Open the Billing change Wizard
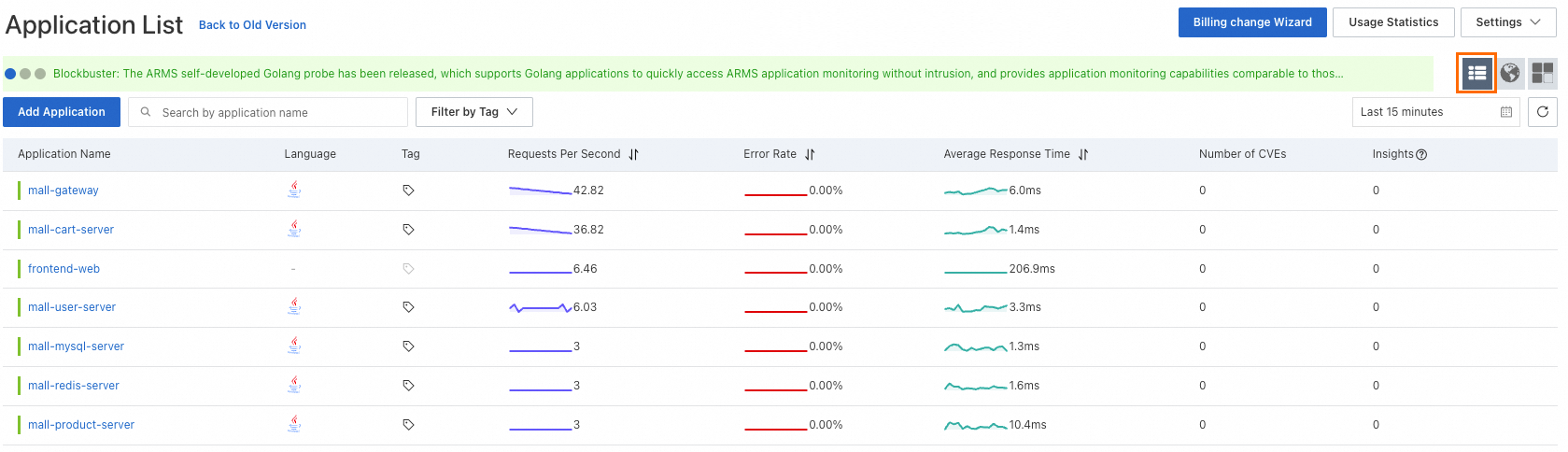Screen dimensions: 1568x452 [x=1251, y=22]
